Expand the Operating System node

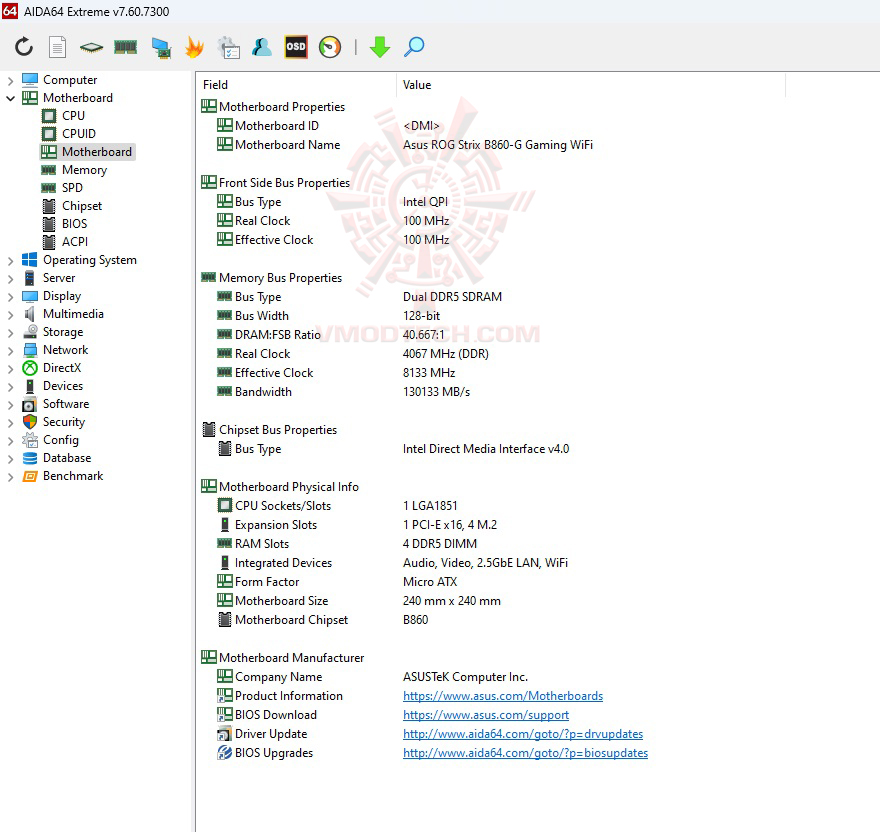(10, 260)
